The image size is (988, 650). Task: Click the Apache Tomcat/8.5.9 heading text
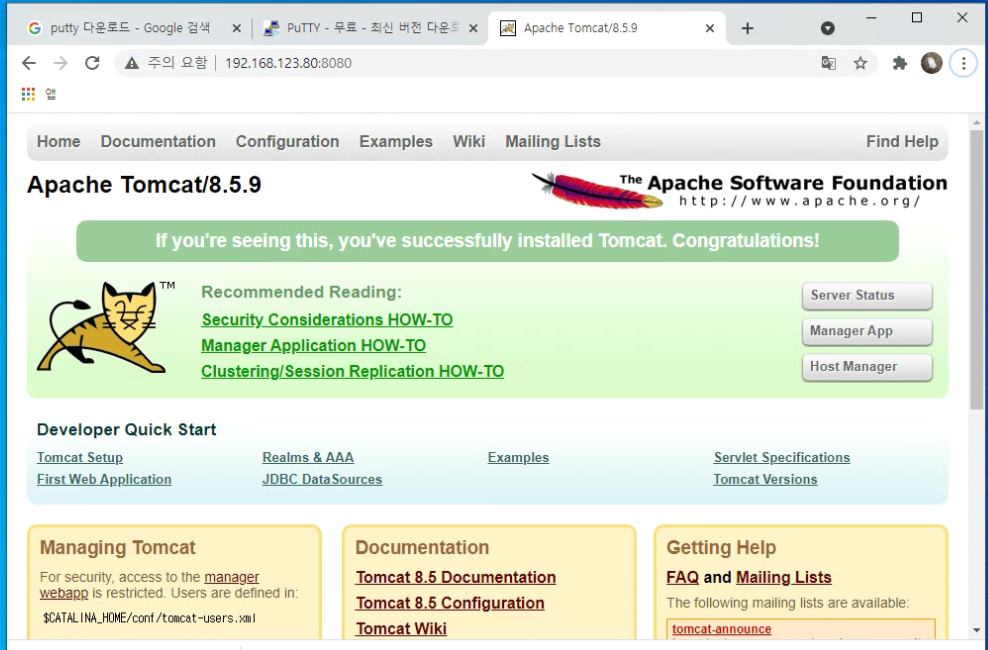pos(144,185)
